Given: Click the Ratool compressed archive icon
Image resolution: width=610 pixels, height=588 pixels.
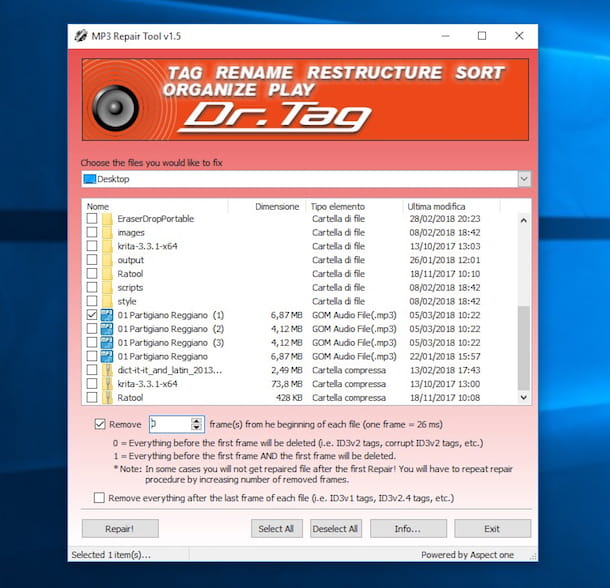Looking at the screenshot, I should 107,398.
